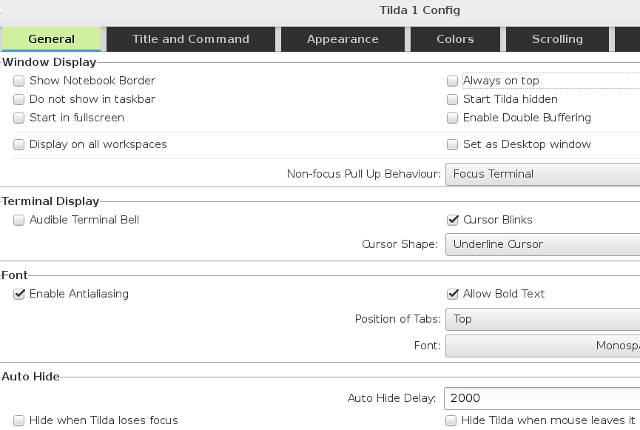Turn on Always on top
This screenshot has width=640, height=430.
pyautogui.click(x=453, y=80)
